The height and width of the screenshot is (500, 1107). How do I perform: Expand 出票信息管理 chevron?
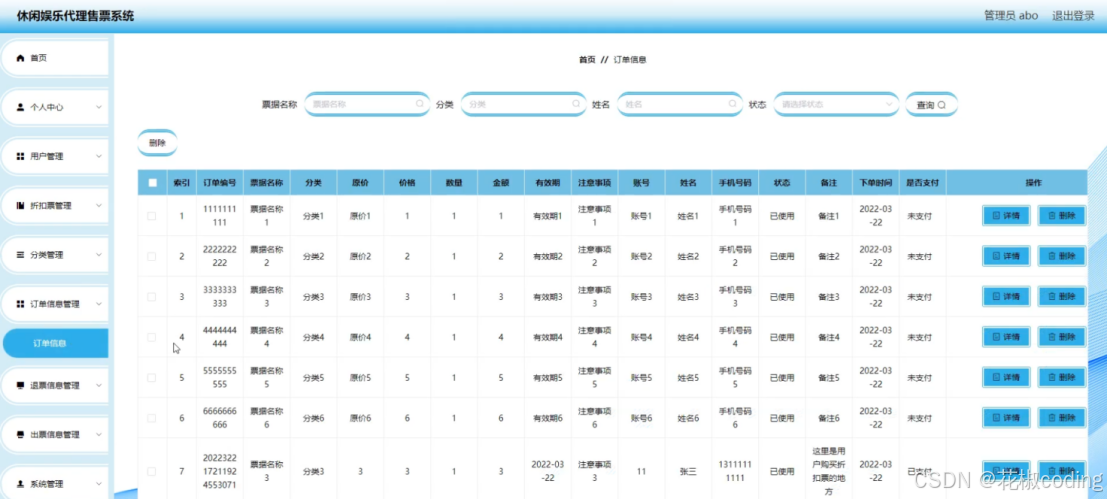[99, 435]
